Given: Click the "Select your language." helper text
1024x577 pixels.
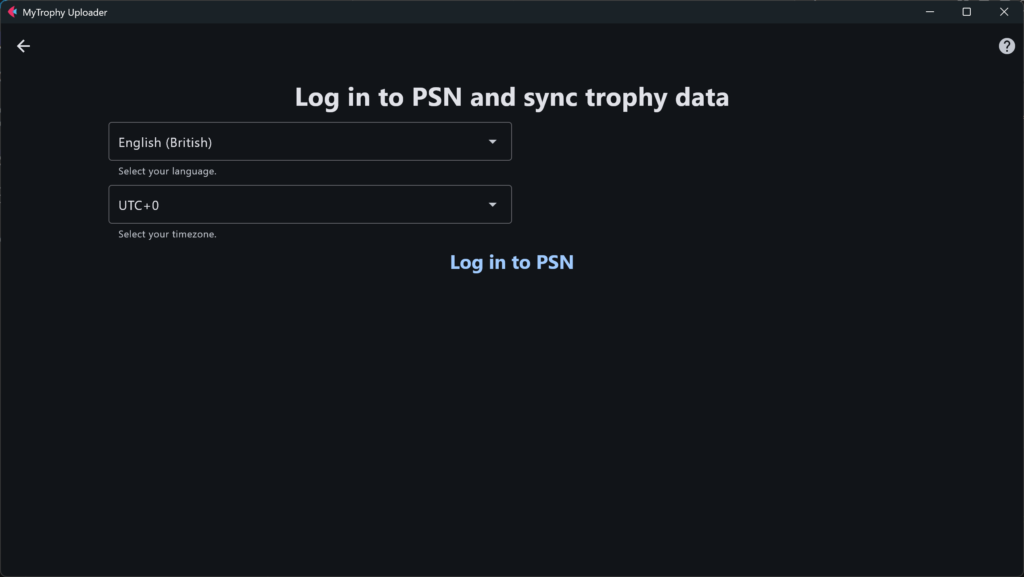Looking at the screenshot, I should point(167,171).
